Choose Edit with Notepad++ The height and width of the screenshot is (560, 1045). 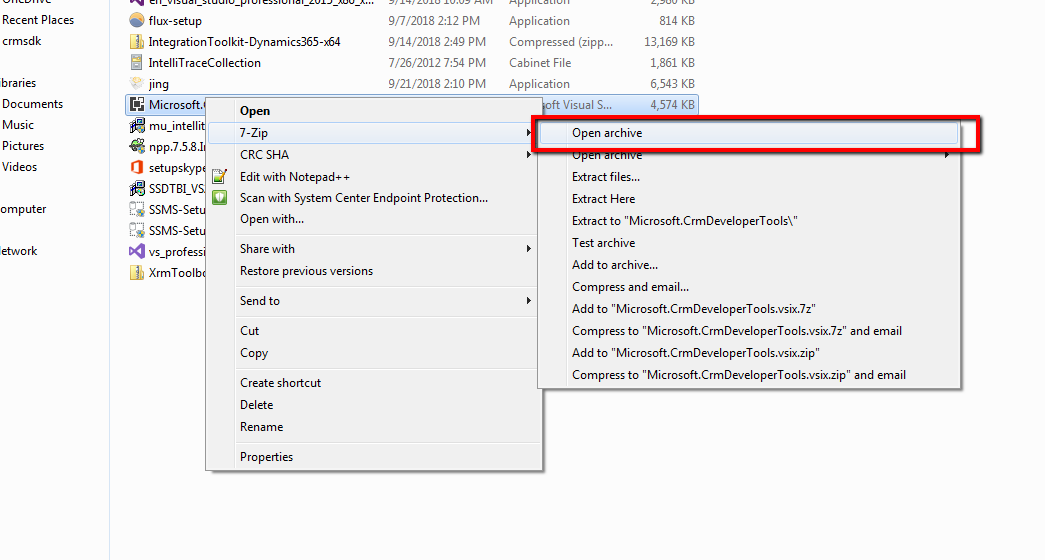pos(375,177)
